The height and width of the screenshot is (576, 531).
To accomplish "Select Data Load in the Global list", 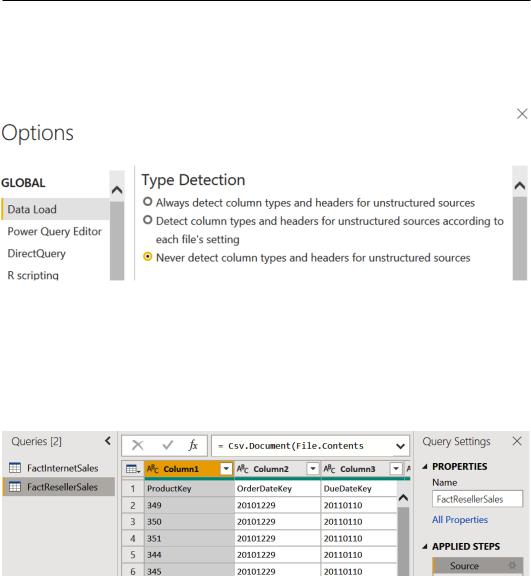I will click(56, 209).
